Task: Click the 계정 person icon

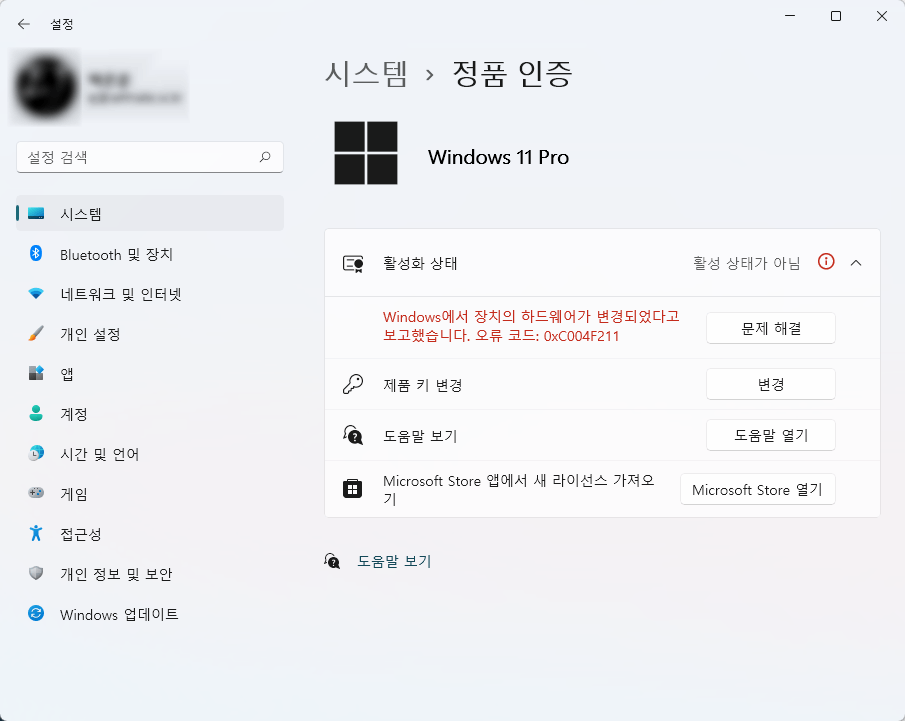Action: pyautogui.click(x=36, y=413)
